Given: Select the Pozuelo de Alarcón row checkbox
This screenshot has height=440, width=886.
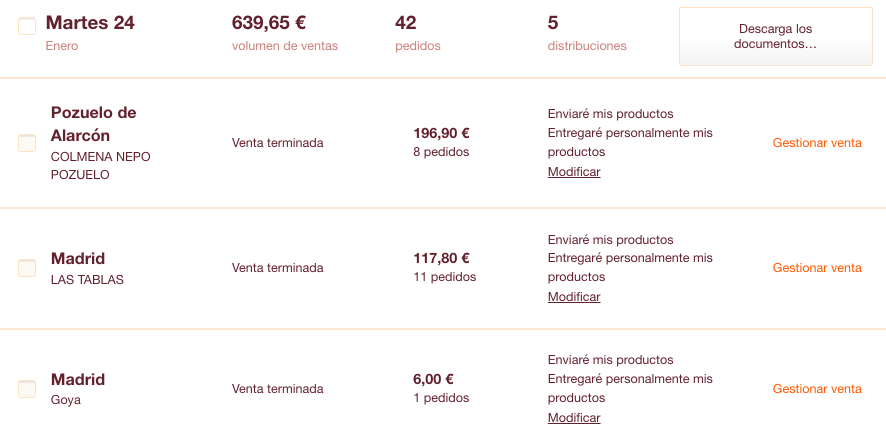Looking at the screenshot, I should [27, 143].
